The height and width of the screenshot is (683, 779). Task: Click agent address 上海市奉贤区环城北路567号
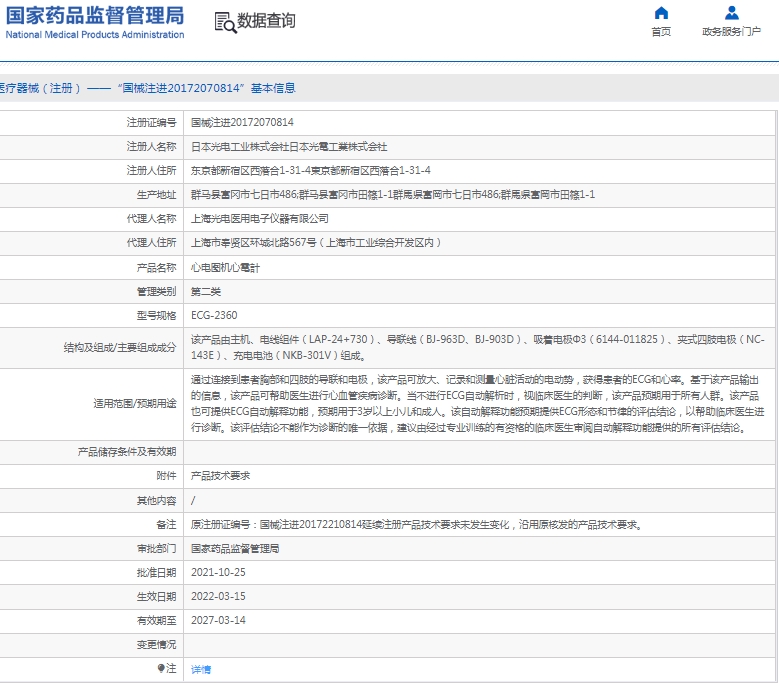click(x=316, y=242)
